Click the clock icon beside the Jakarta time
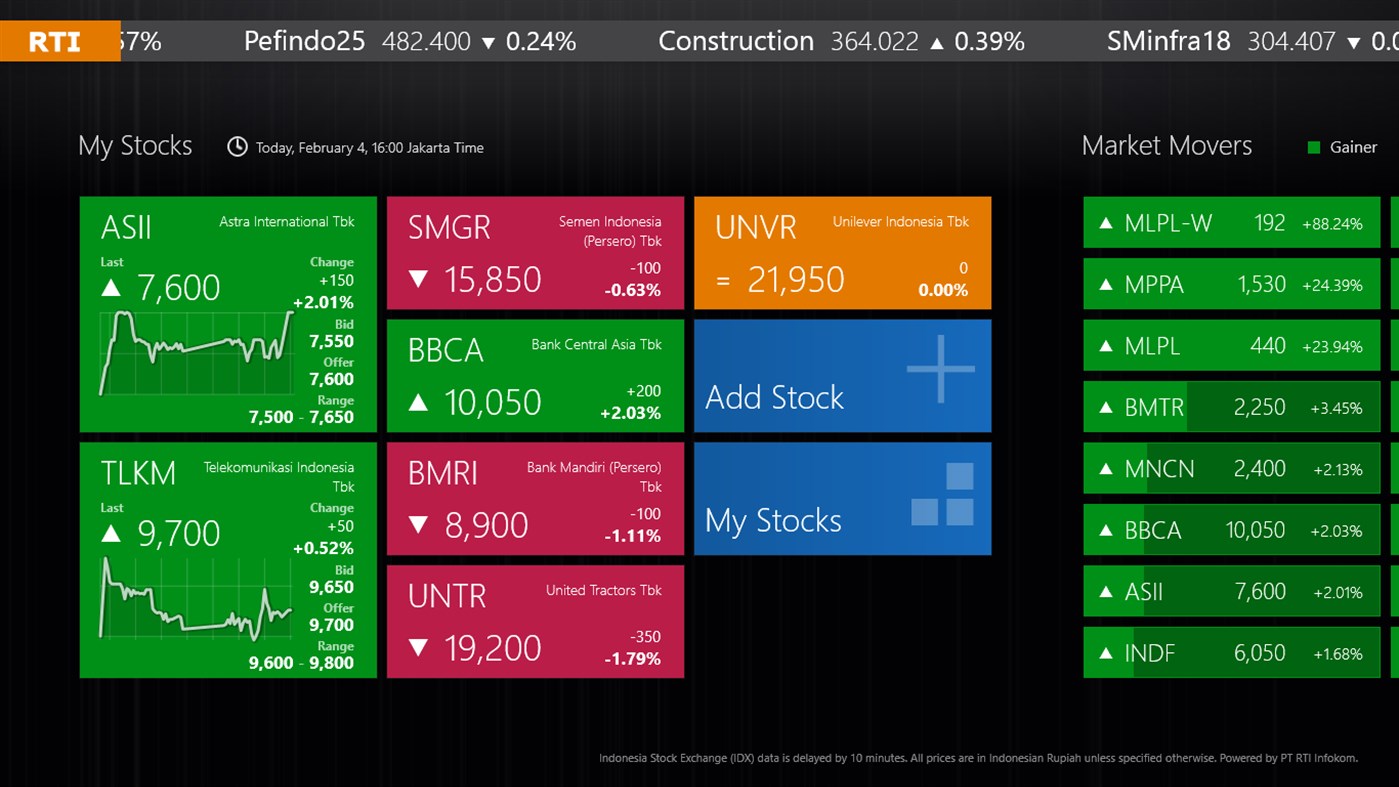Viewport: 1399px width, 787px height. tap(236, 146)
